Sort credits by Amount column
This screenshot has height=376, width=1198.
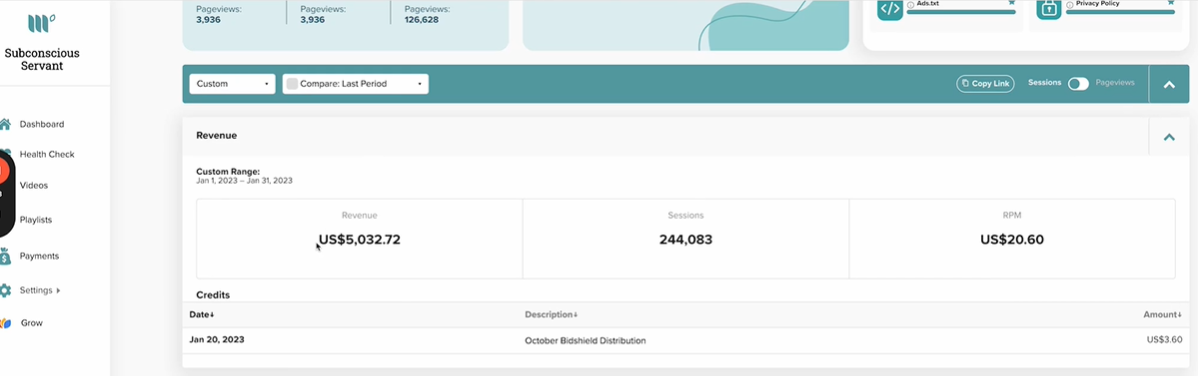pos(1163,314)
